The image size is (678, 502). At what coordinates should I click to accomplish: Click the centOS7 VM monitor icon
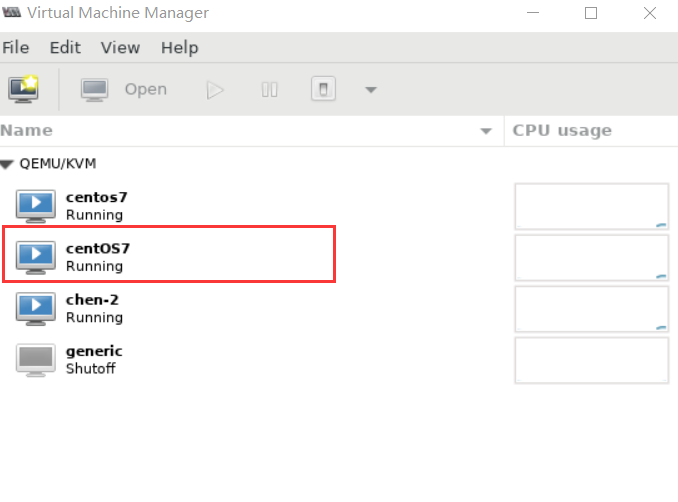(36, 257)
